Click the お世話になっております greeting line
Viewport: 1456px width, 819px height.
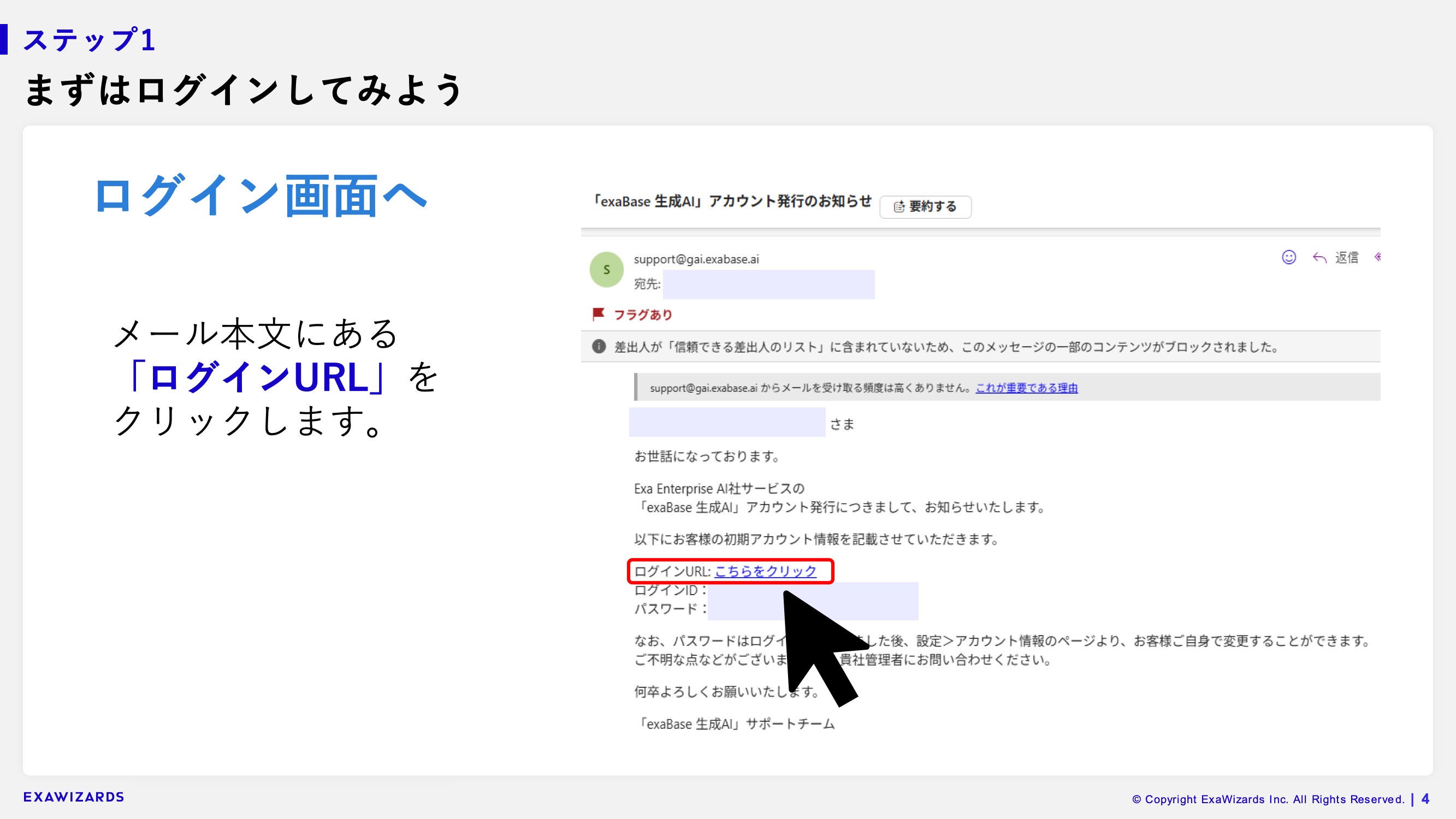pyautogui.click(x=707, y=456)
